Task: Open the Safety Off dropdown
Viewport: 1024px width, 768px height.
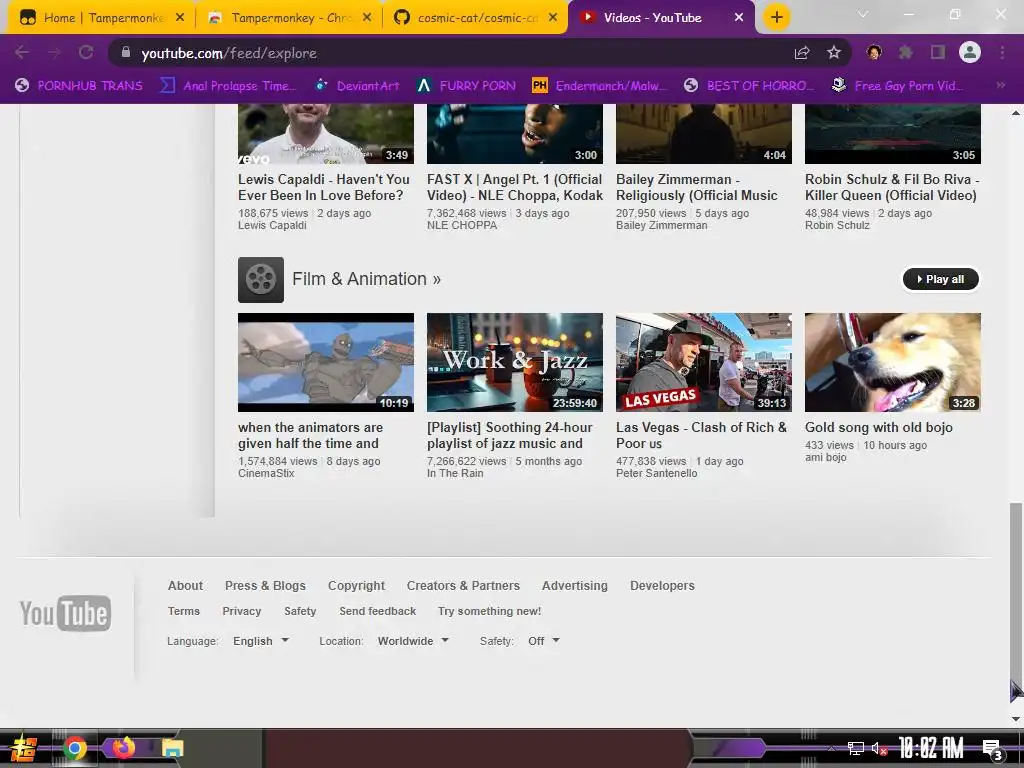Action: pyautogui.click(x=543, y=641)
